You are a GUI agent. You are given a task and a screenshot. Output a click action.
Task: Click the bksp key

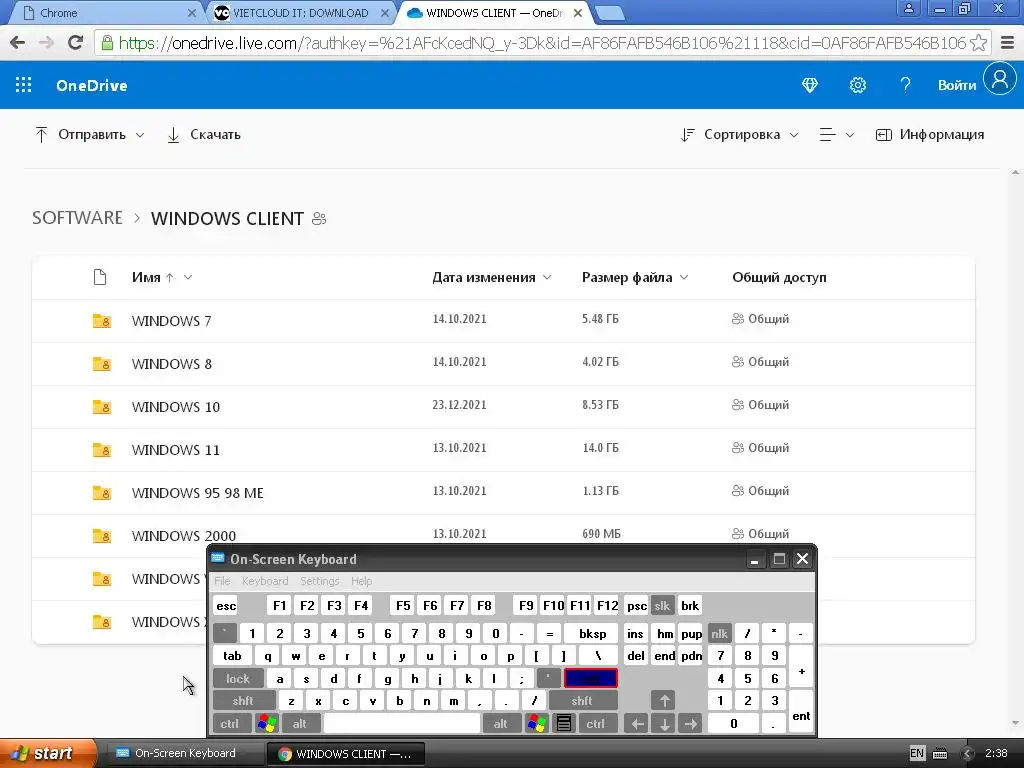click(x=592, y=633)
